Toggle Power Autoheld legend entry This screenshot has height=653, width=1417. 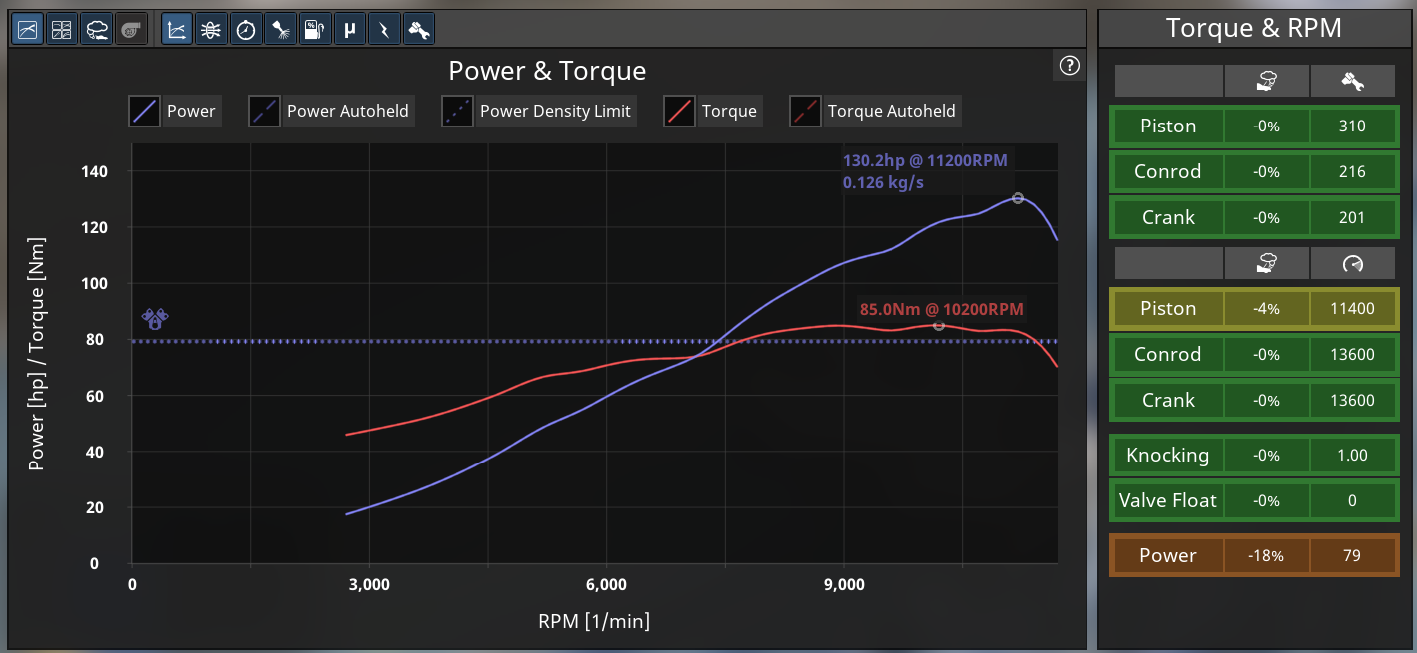click(330, 111)
